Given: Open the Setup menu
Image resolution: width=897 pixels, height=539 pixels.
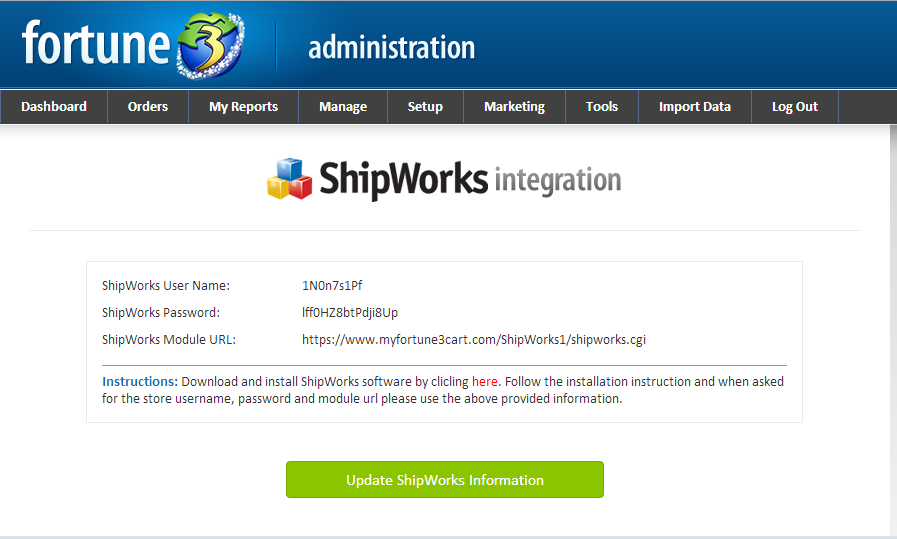Looking at the screenshot, I should tap(425, 106).
